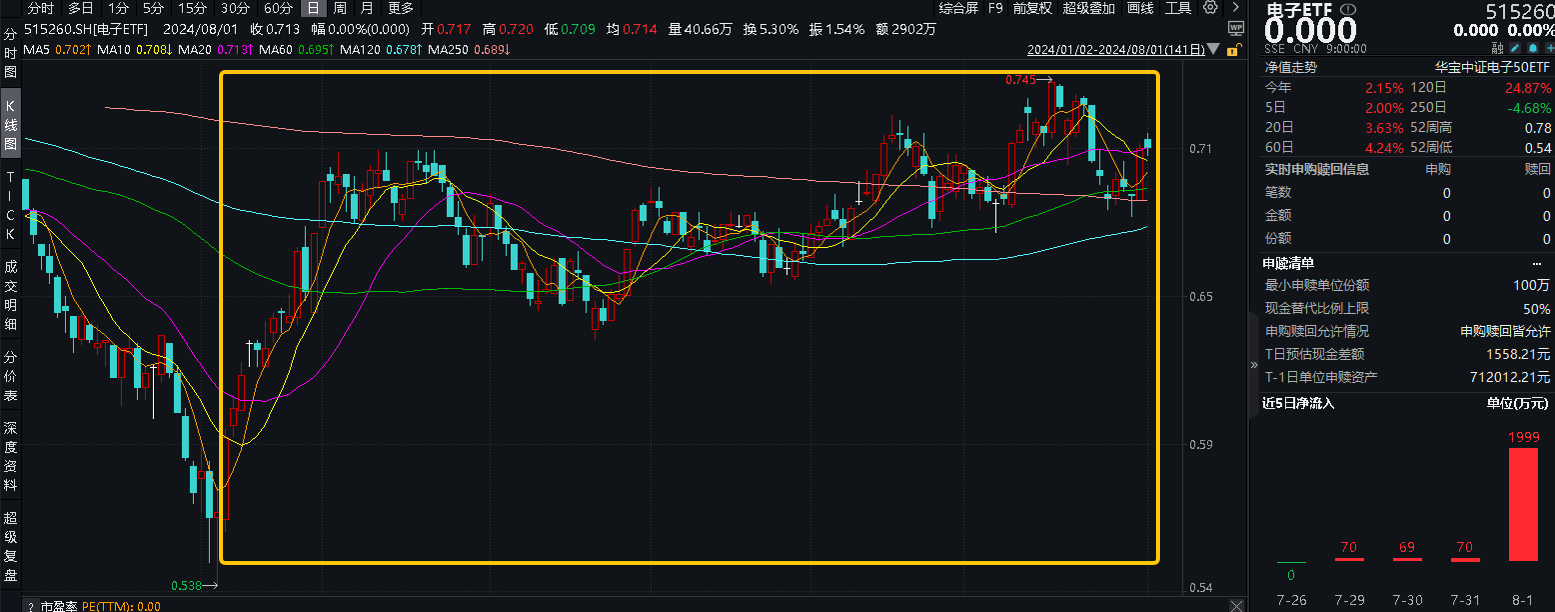1555x612 pixels.
Task: Open the 画线 drawing tools
Action: (1140, 8)
